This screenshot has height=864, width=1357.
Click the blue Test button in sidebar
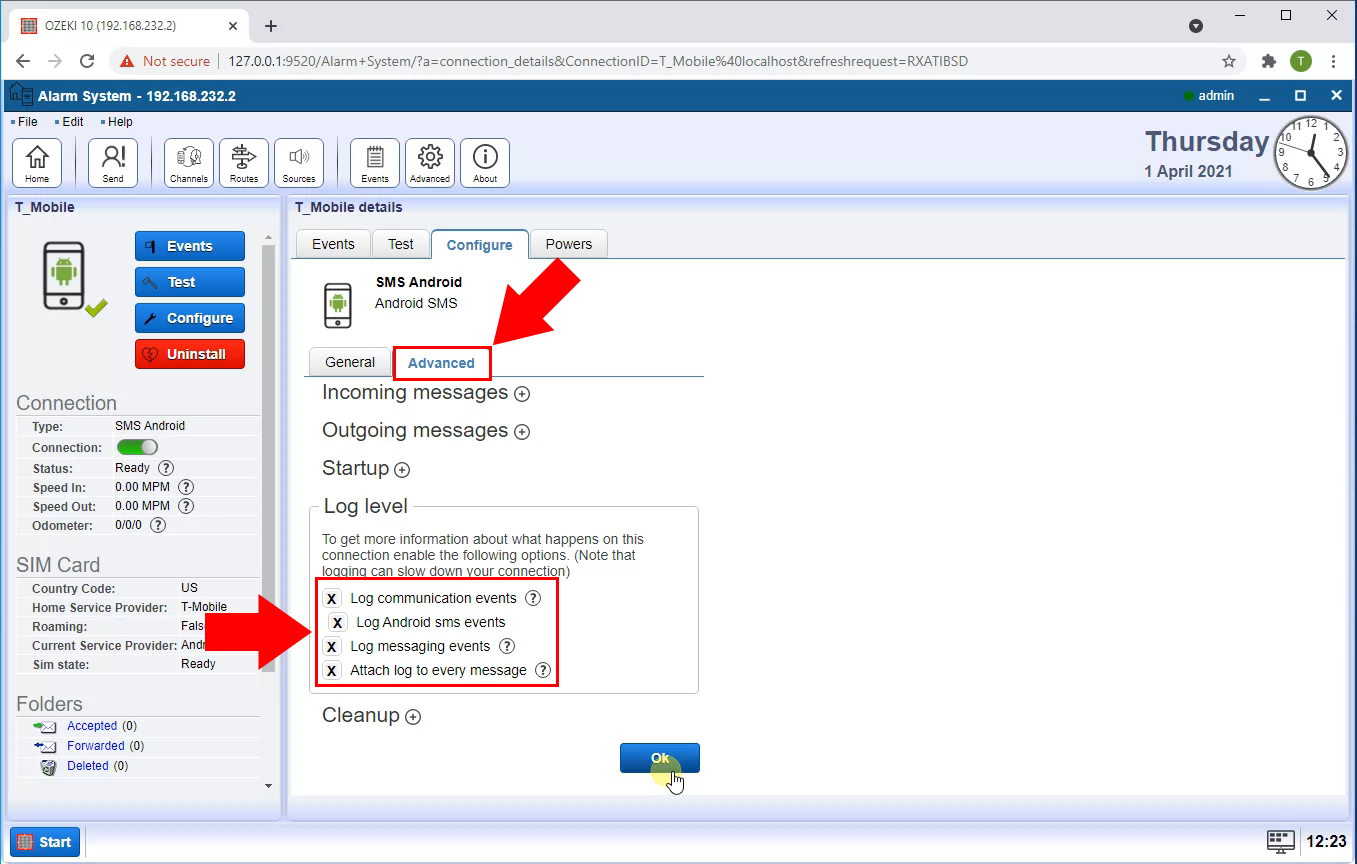coord(190,282)
